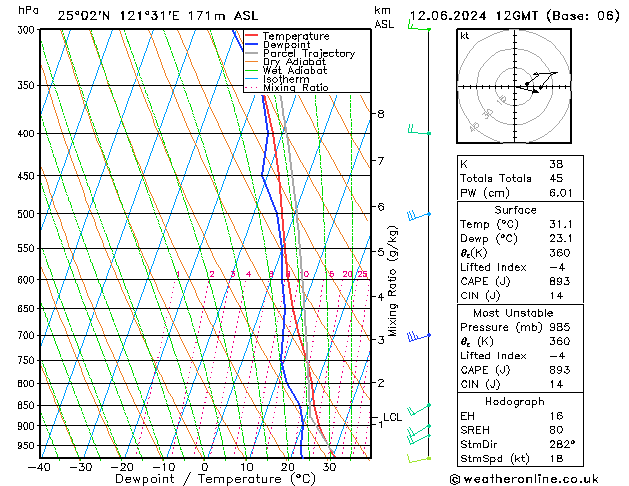The image size is (629, 486).
Task: Click the Mixing Ratio (g/kg) axis title
Action: [x=392, y=281]
